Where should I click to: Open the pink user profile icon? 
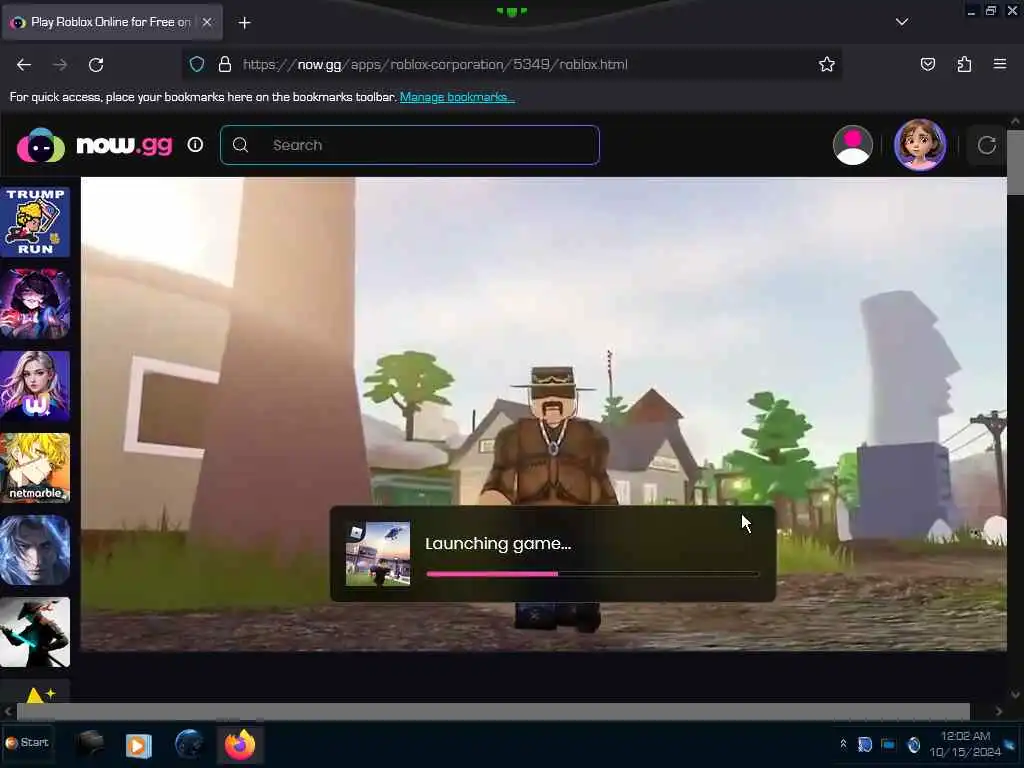tap(853, 145)
